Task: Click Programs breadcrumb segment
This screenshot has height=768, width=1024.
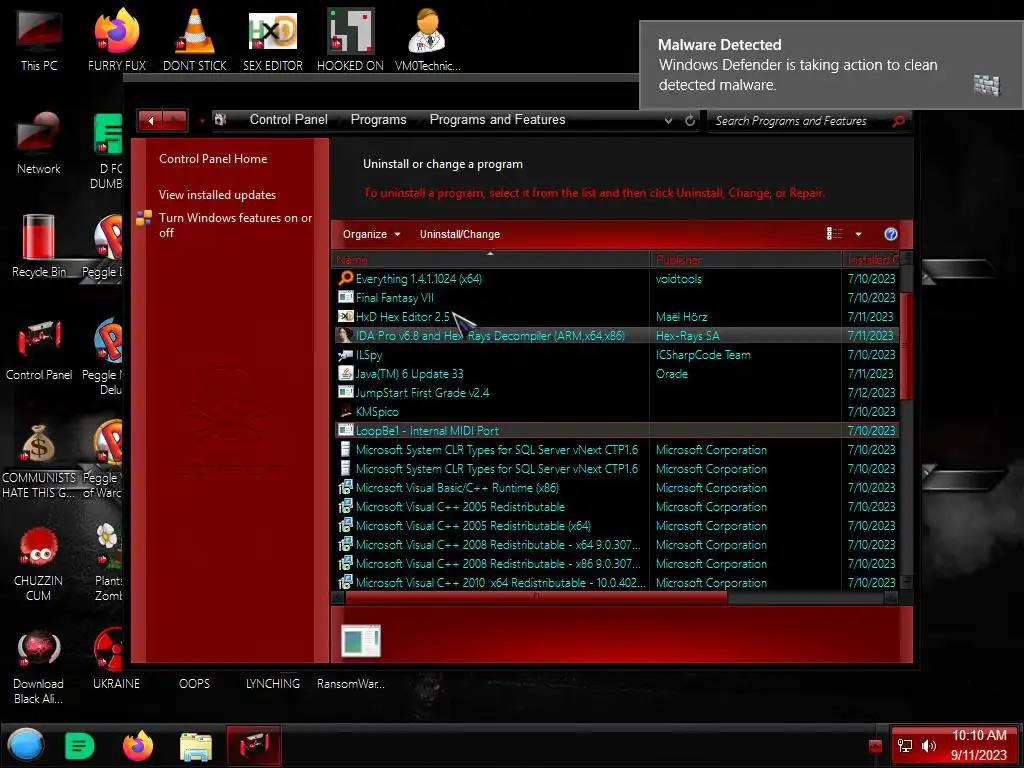Action: click(378, 120)
